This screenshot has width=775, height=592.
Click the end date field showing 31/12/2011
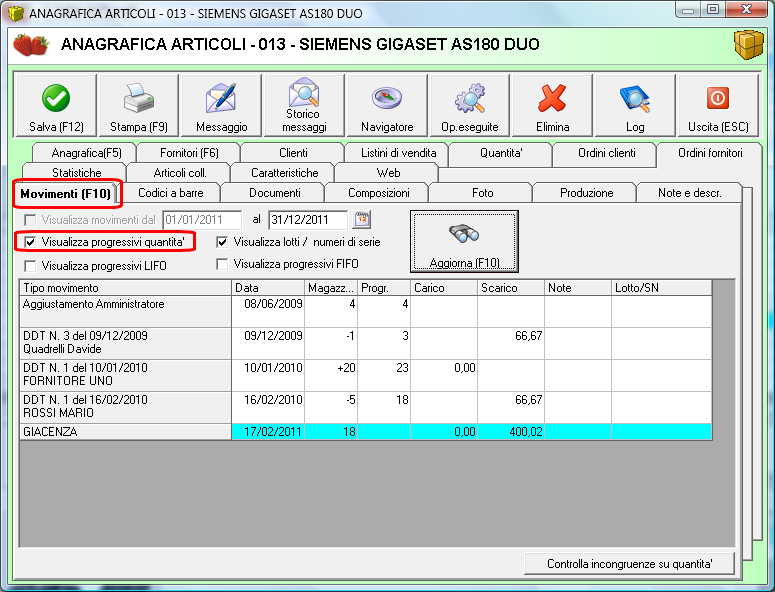point(307,220)
